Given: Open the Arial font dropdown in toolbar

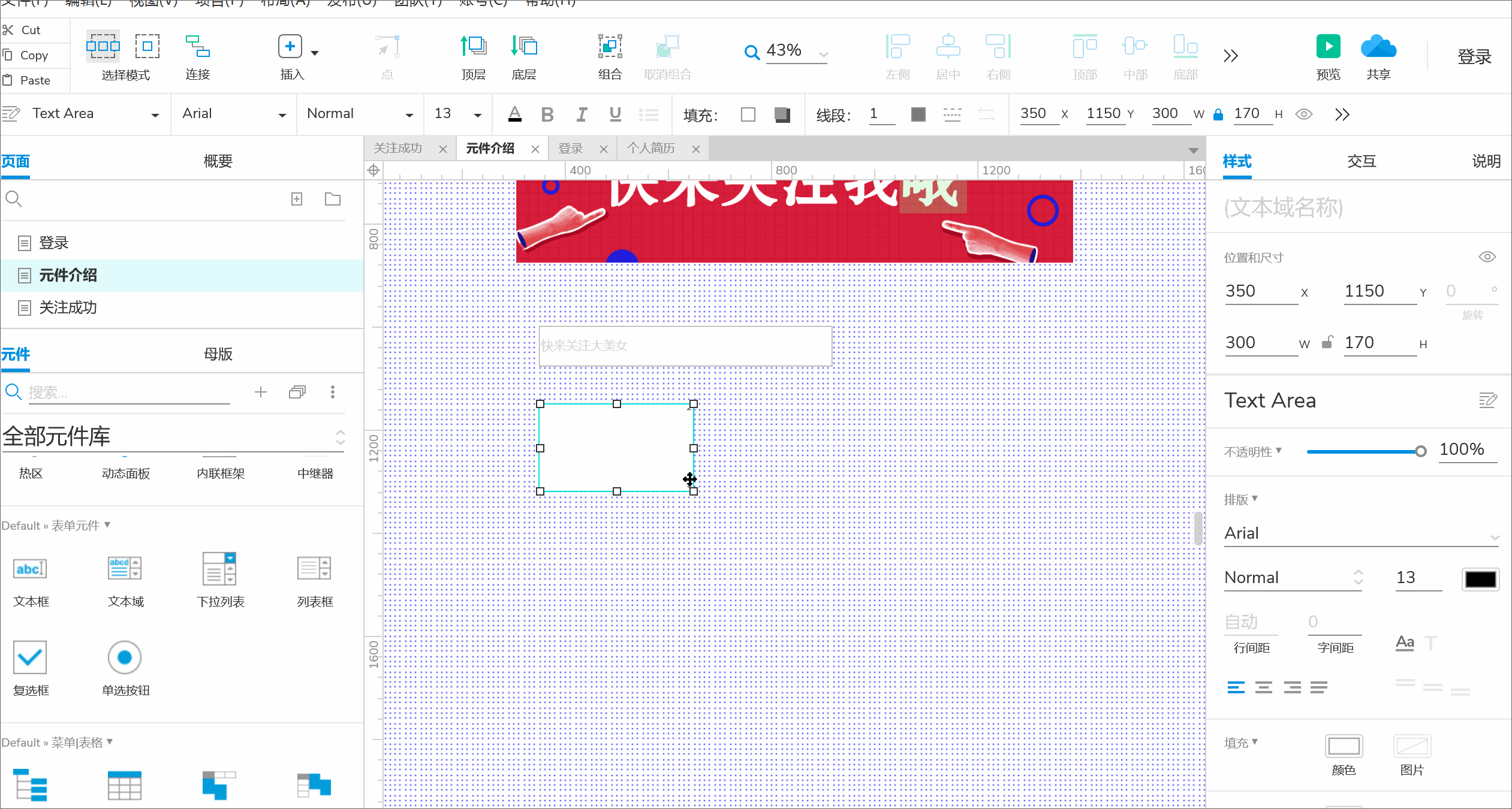Looking at the screenshot, I should click(x=282, y=114).
